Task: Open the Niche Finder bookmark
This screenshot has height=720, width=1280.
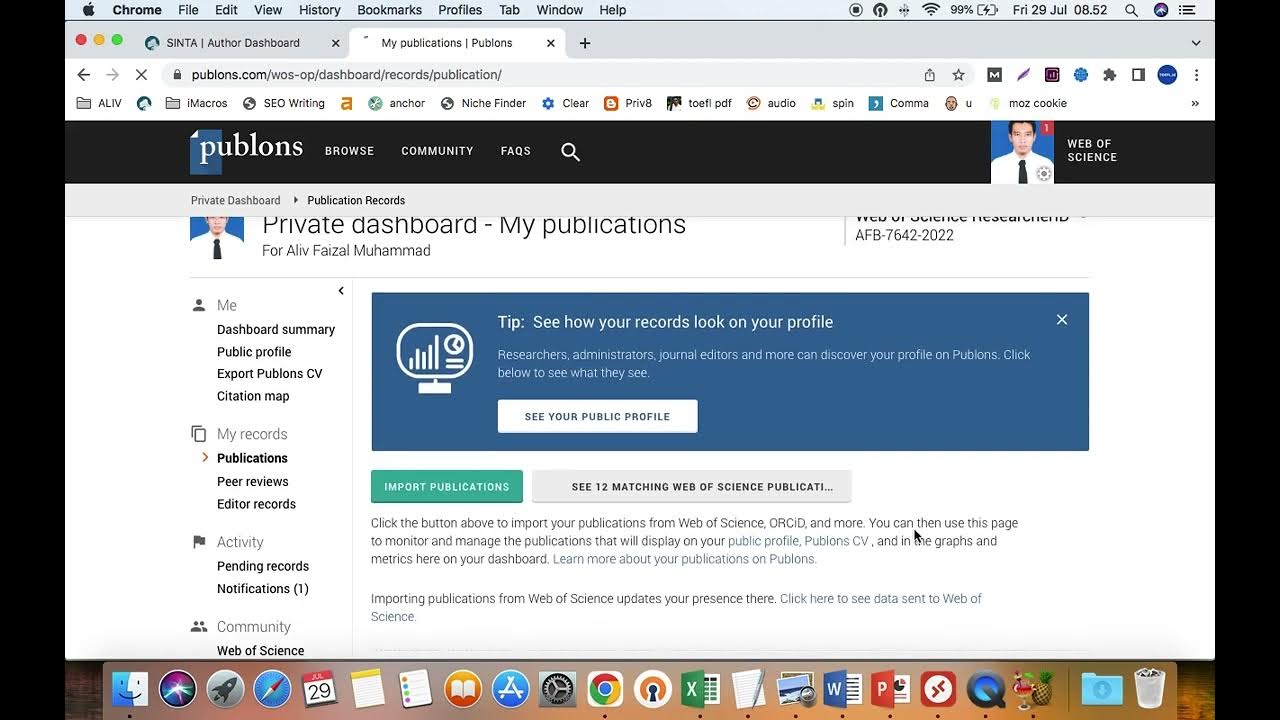Action: point(484,103)
